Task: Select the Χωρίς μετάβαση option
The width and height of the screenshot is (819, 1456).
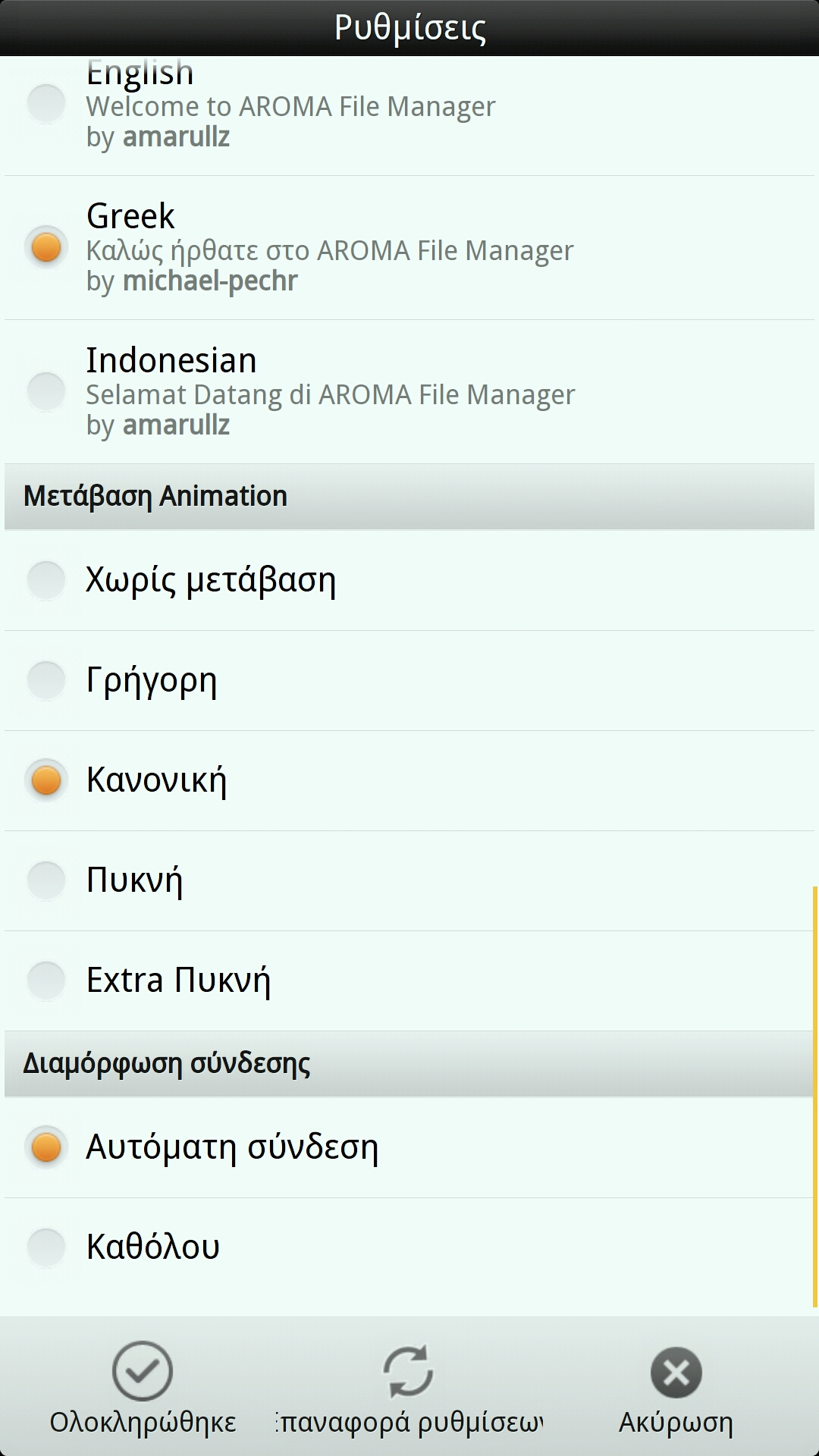Action: pos(46,580)
